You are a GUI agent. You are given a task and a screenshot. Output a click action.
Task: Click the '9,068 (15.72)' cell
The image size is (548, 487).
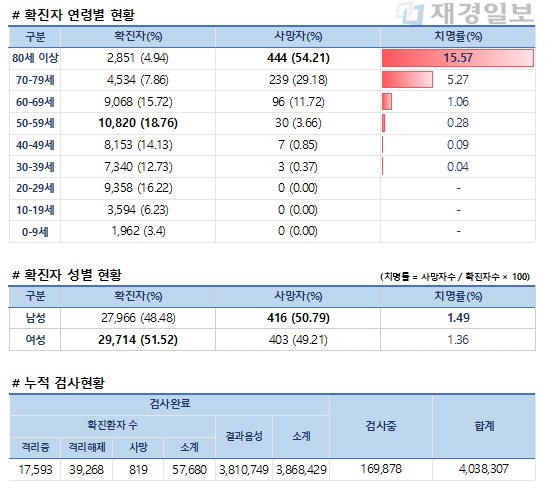click(138, 102)
